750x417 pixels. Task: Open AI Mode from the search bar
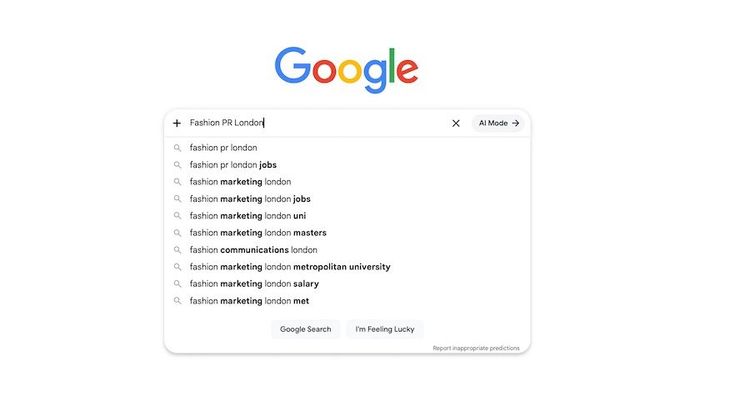pos(498,123)
